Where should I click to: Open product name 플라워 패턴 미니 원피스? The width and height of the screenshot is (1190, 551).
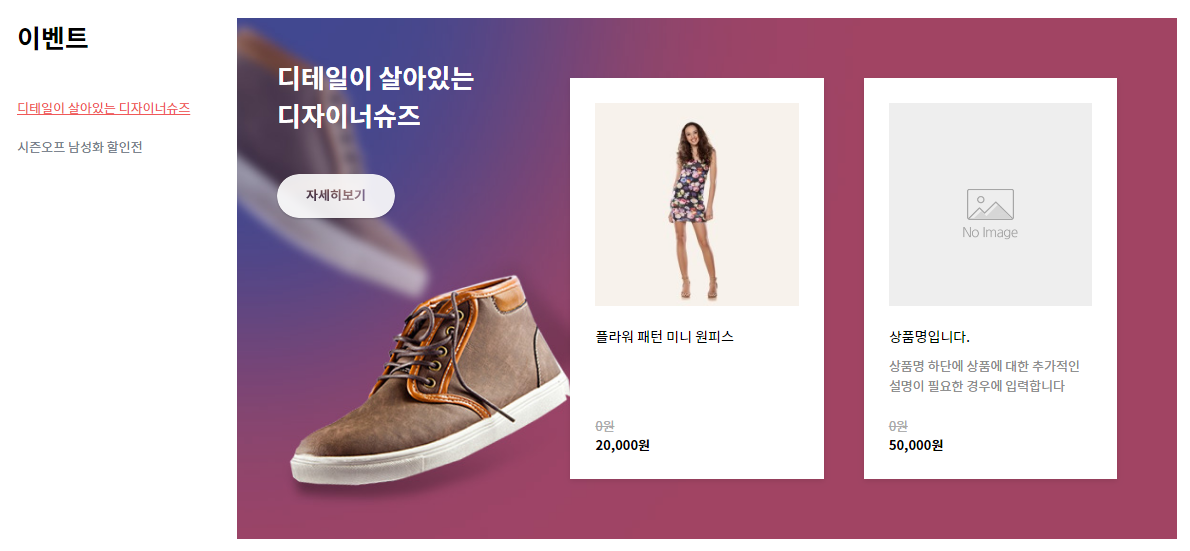[665, 337]
